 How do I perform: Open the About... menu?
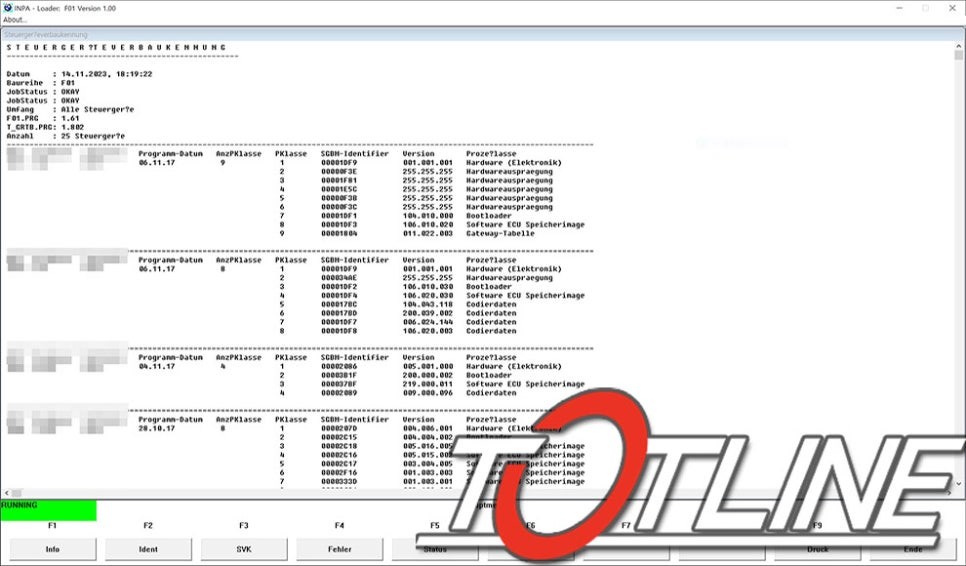click(x=15, y=19)
